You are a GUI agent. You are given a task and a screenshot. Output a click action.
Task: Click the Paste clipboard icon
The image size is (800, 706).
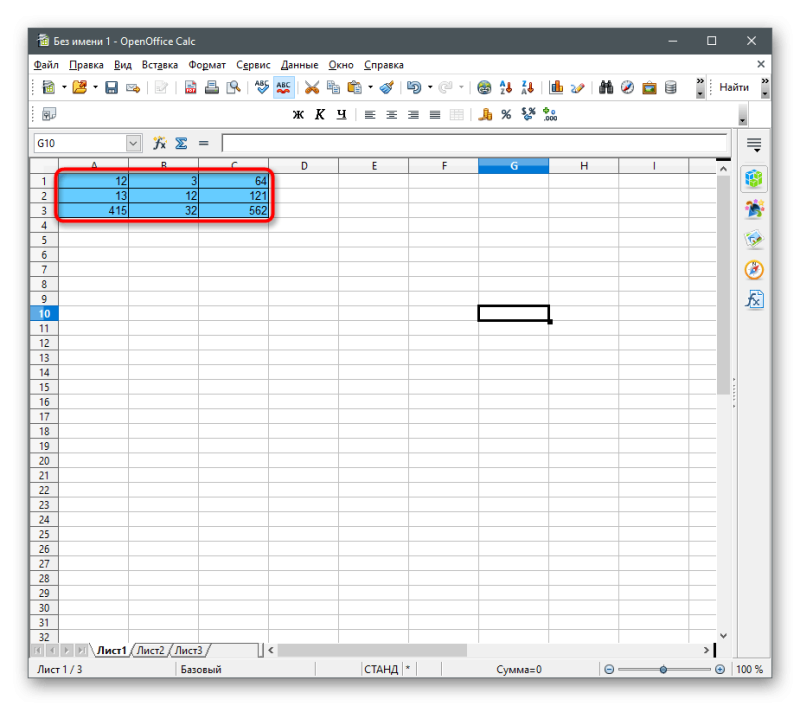click(x=354, y=88)
